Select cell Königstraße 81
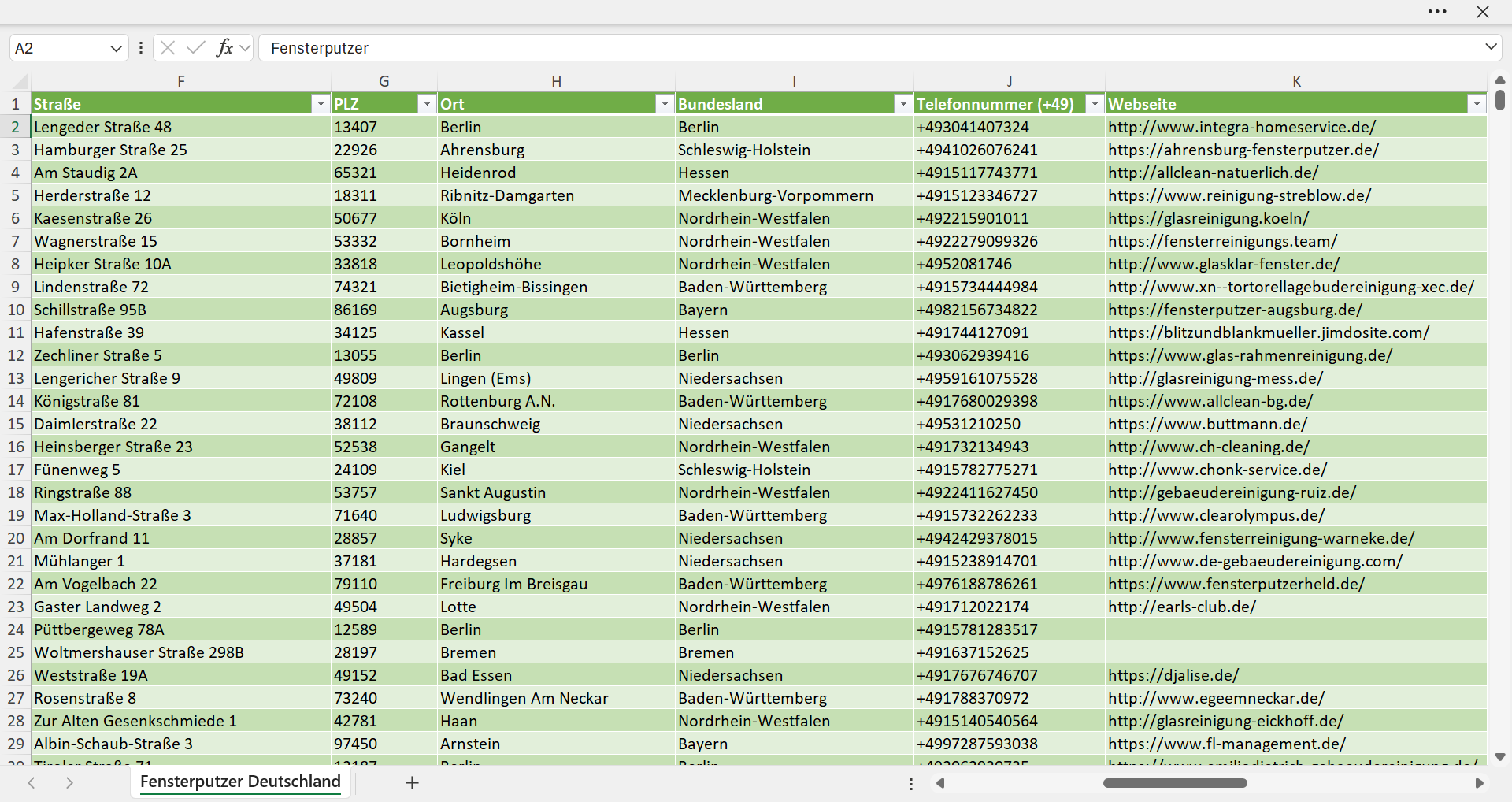 [181, 401]
